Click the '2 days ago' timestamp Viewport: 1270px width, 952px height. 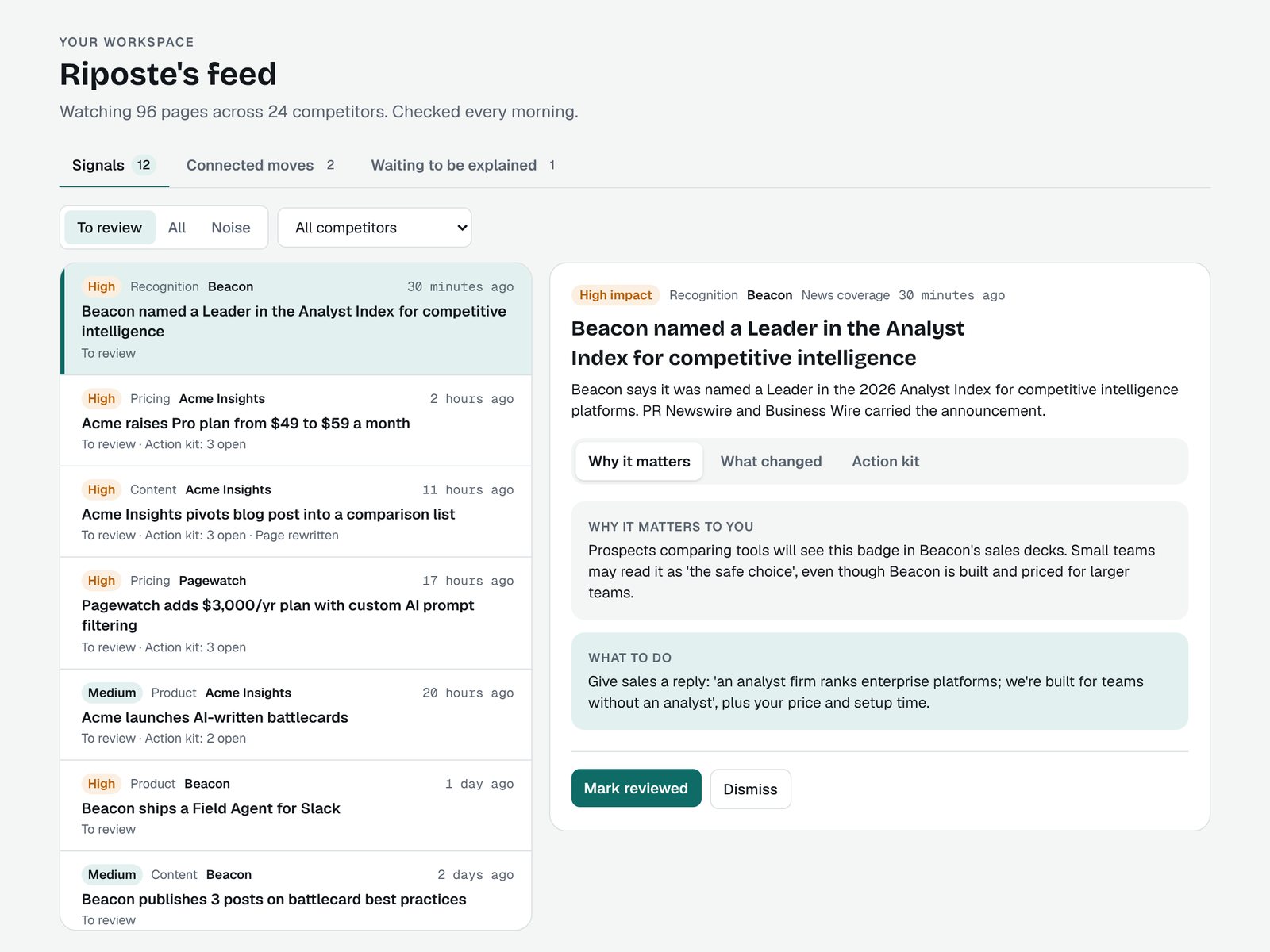click(x=475, y=875)
